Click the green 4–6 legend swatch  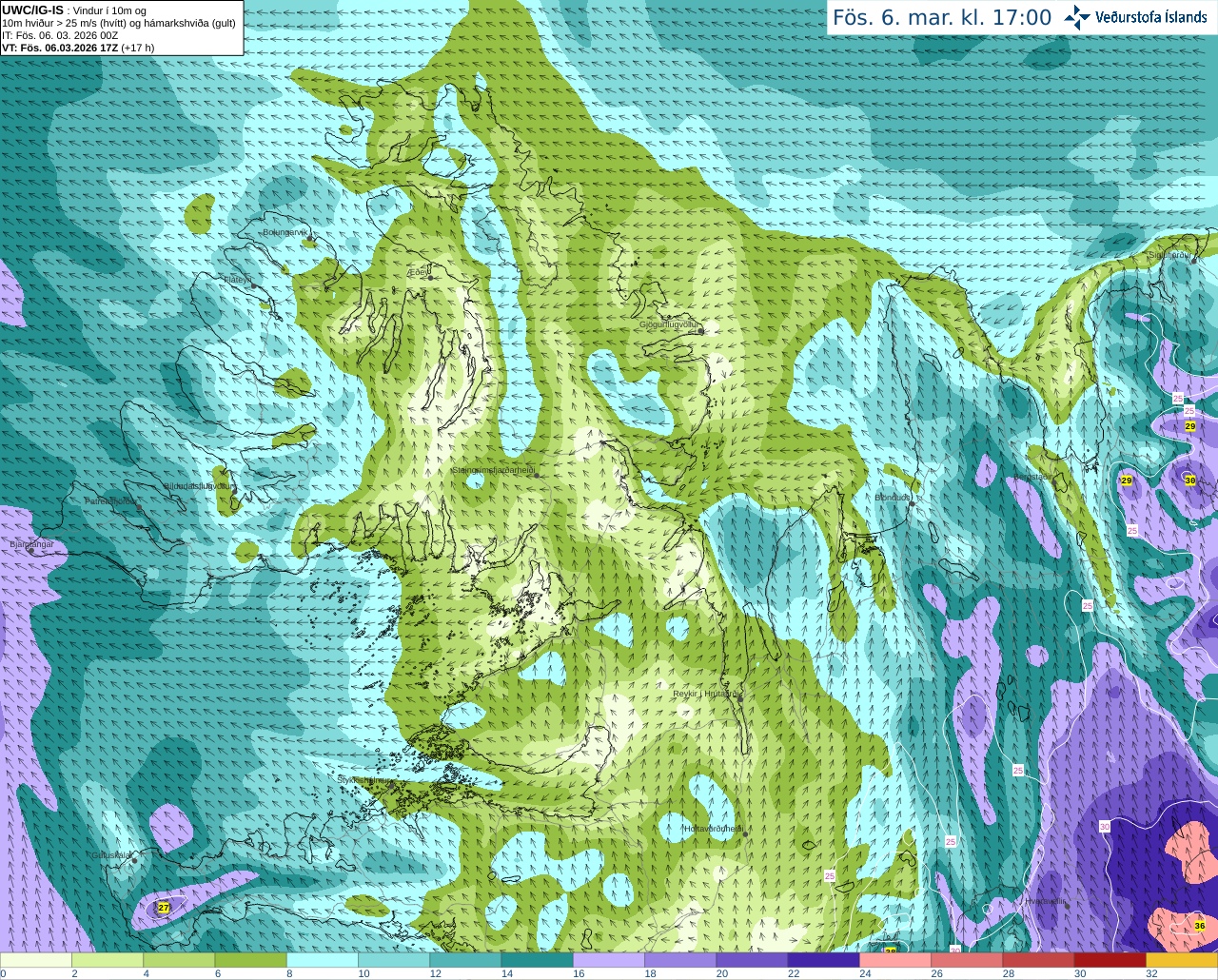pyautogui.click(x=179, y=959)
